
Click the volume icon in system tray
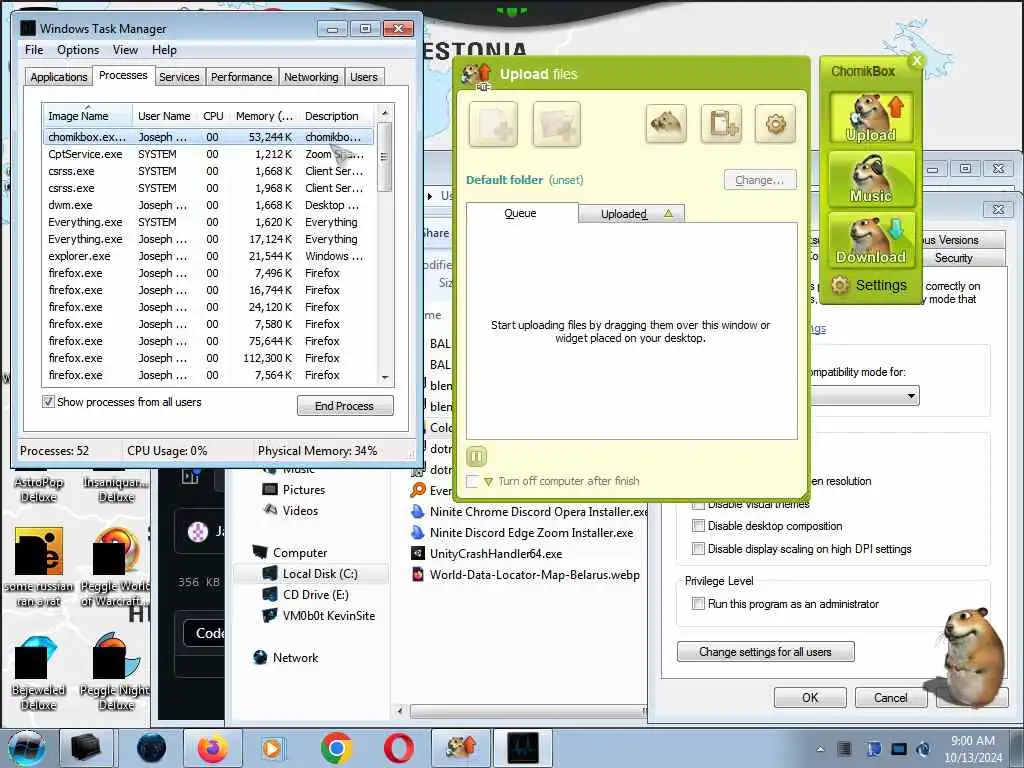923,749
